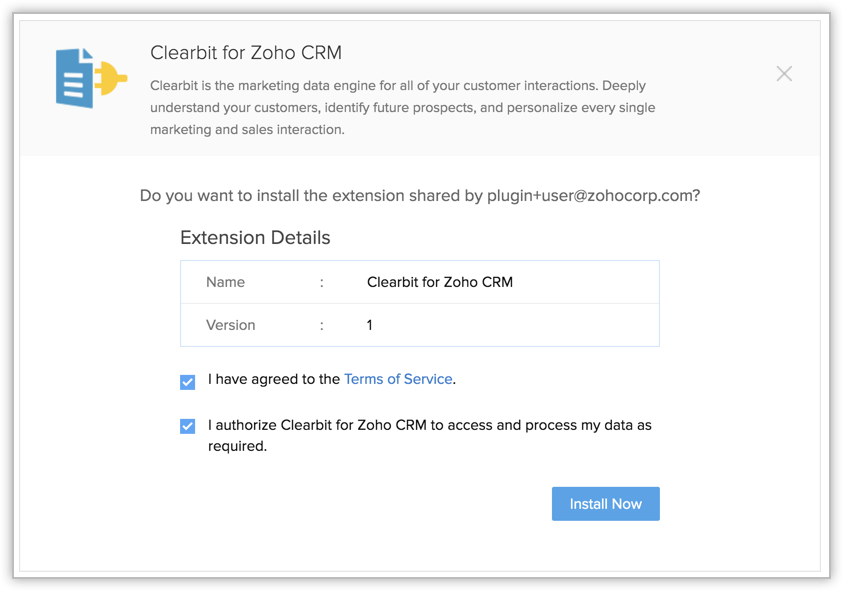Click the Extension Details heading
The image size is (843, 591).
pyautogui.click(x=255, y=238)
